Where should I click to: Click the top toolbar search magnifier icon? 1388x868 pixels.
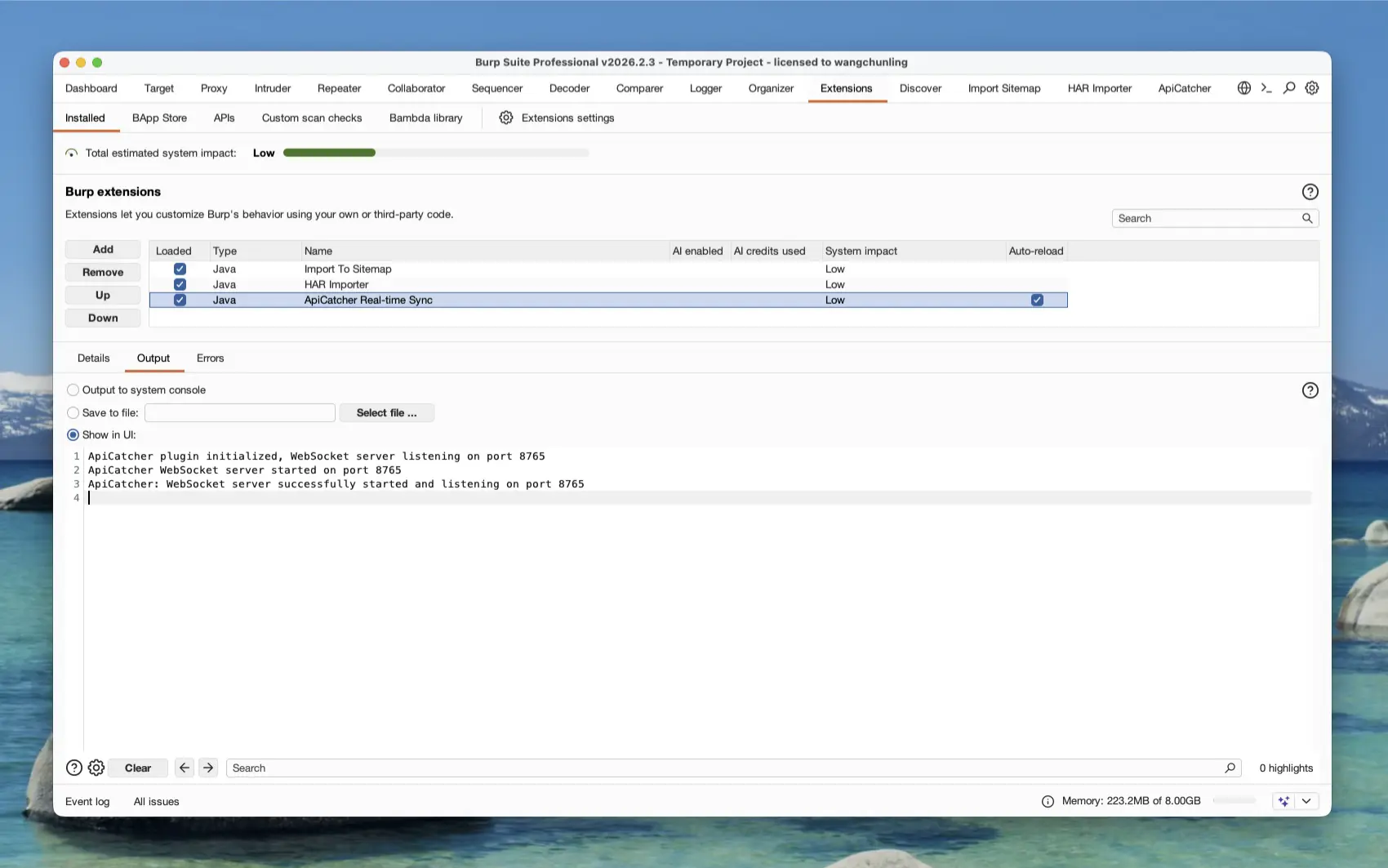tap(1289, 88)
